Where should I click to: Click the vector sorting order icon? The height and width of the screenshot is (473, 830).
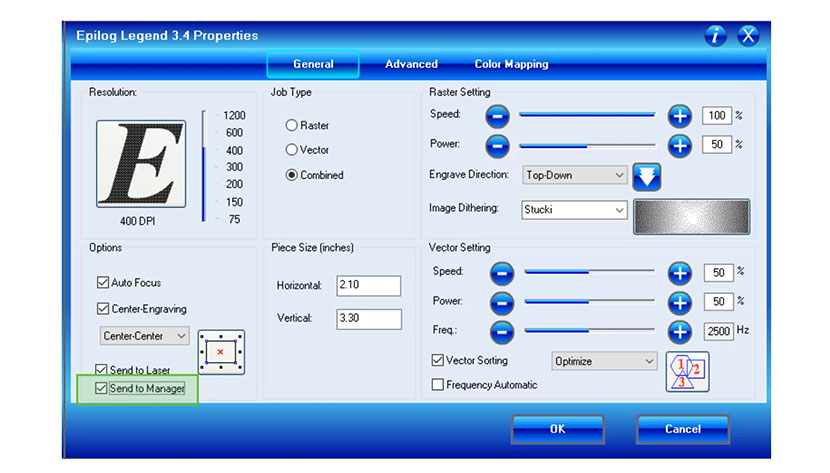[687, 371]
